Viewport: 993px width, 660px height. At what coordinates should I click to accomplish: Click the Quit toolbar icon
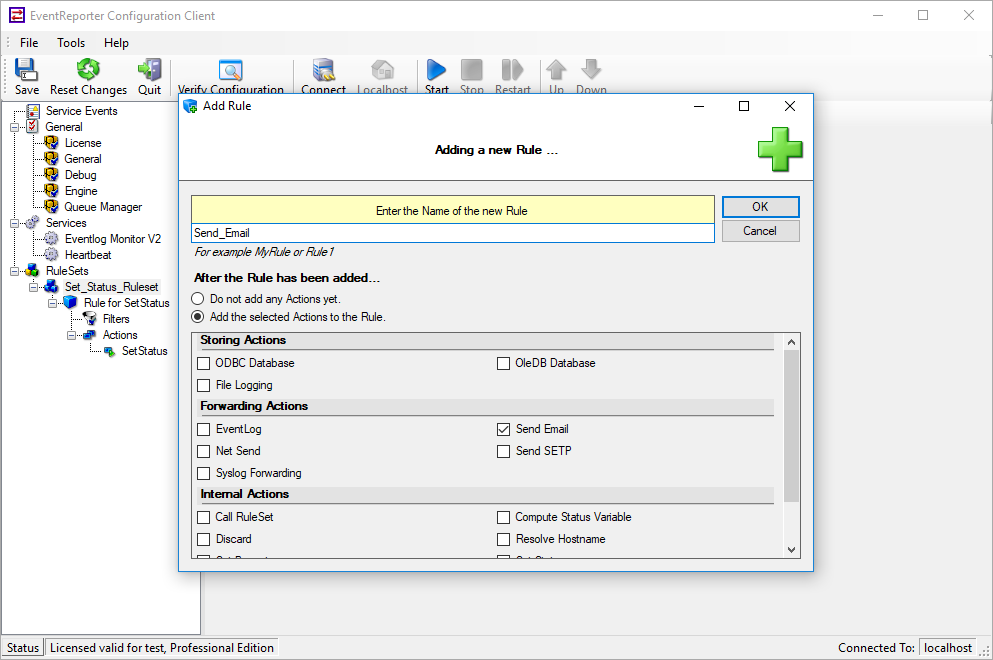pos(149,70)
